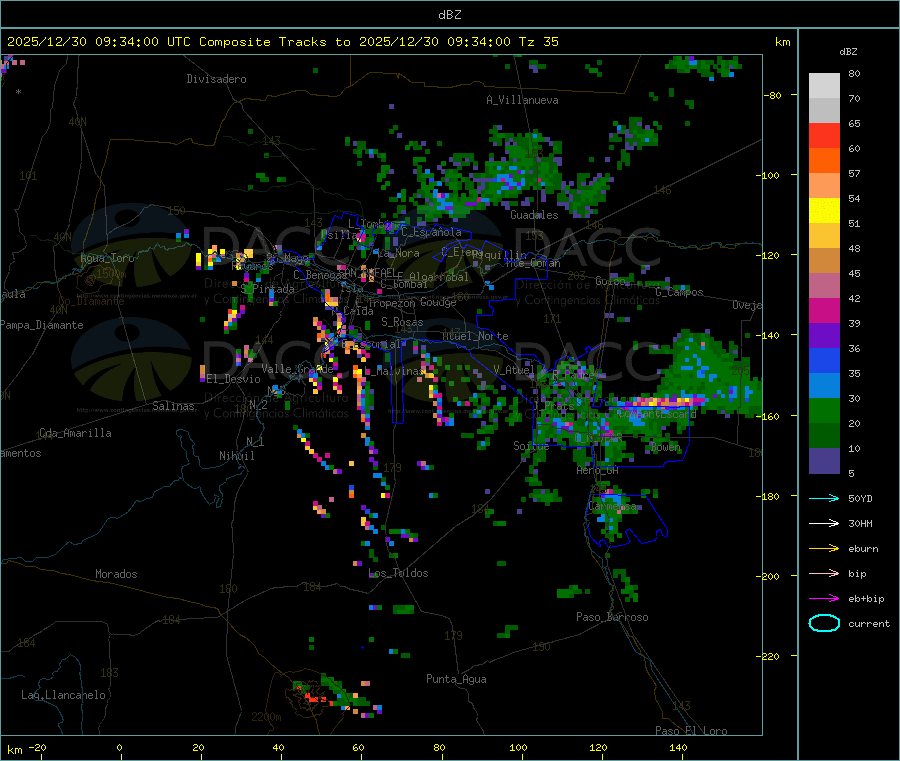Select the yellow 51–54 dBZ color band
The image size is (900, 761).
(x=824, y=211)
